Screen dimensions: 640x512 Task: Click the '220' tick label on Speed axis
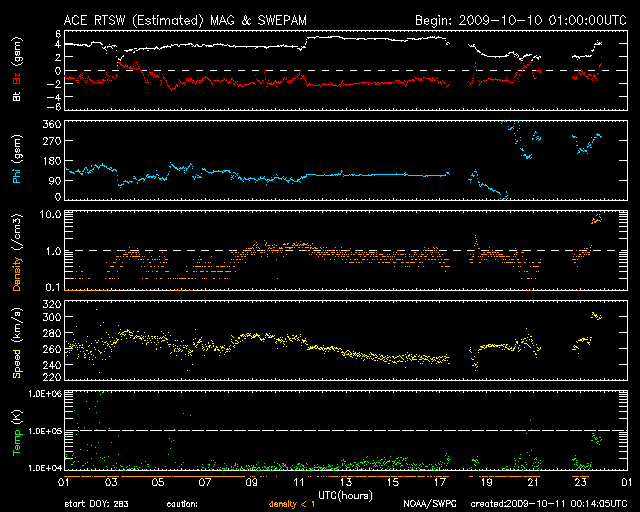(52, 376)
